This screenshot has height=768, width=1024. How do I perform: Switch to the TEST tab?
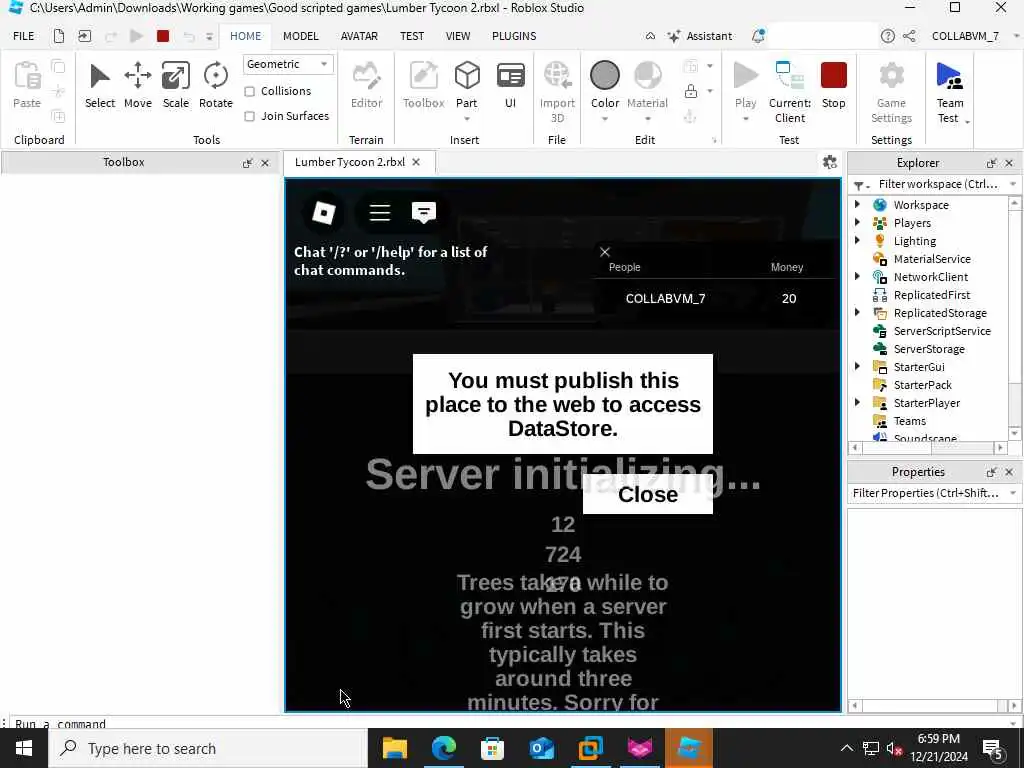pyautogui.click(x=412, y=36)
